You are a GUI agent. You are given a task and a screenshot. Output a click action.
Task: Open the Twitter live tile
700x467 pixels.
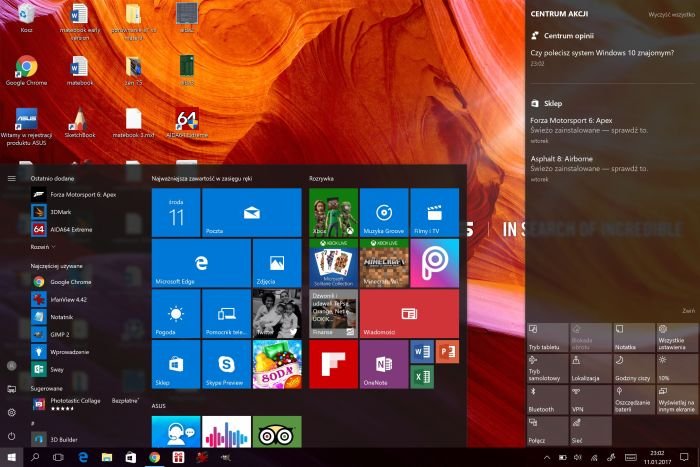tap(277, 314)
